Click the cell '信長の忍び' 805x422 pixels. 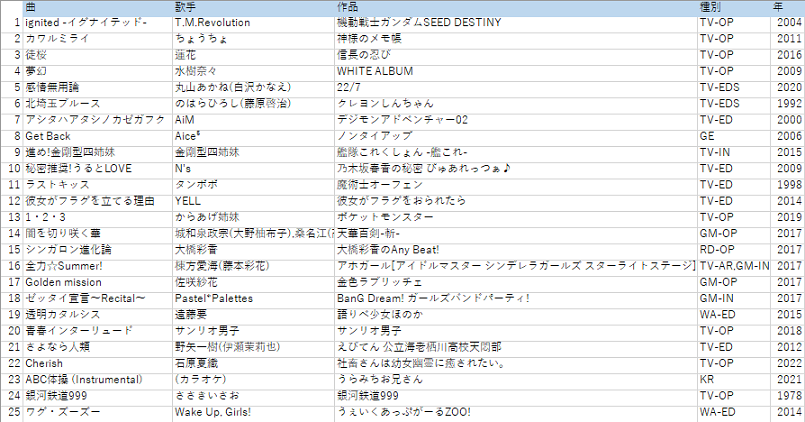(x=516, y=55)
